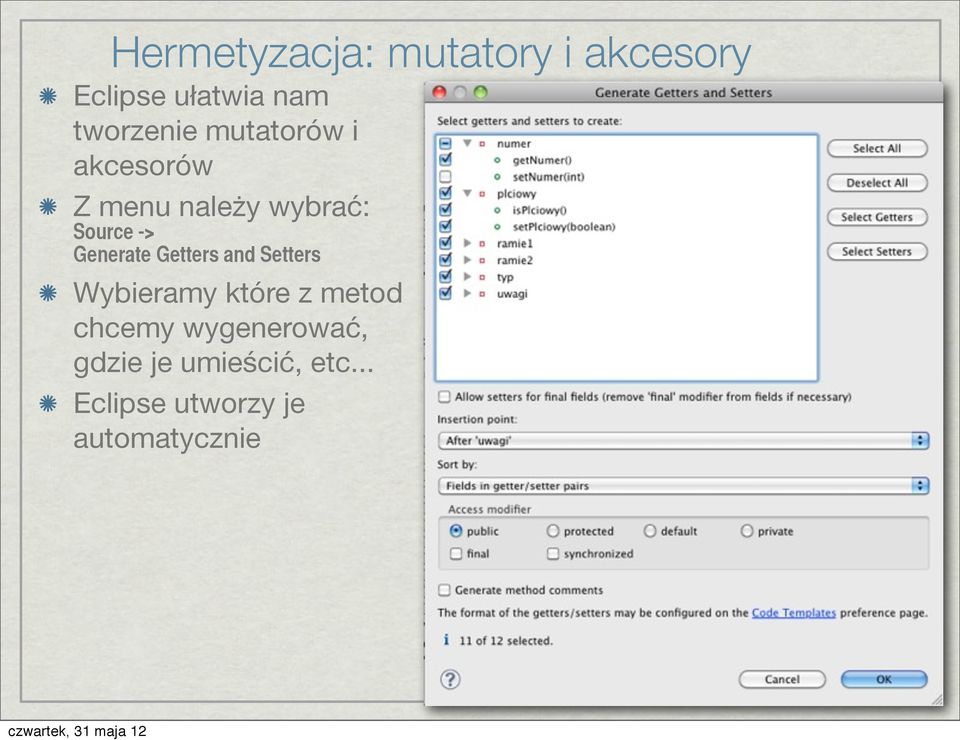The height and width of the screenshot is (740, 960).
Task: Click the red field icon next to uwagi
Action: tap(482, 294)
